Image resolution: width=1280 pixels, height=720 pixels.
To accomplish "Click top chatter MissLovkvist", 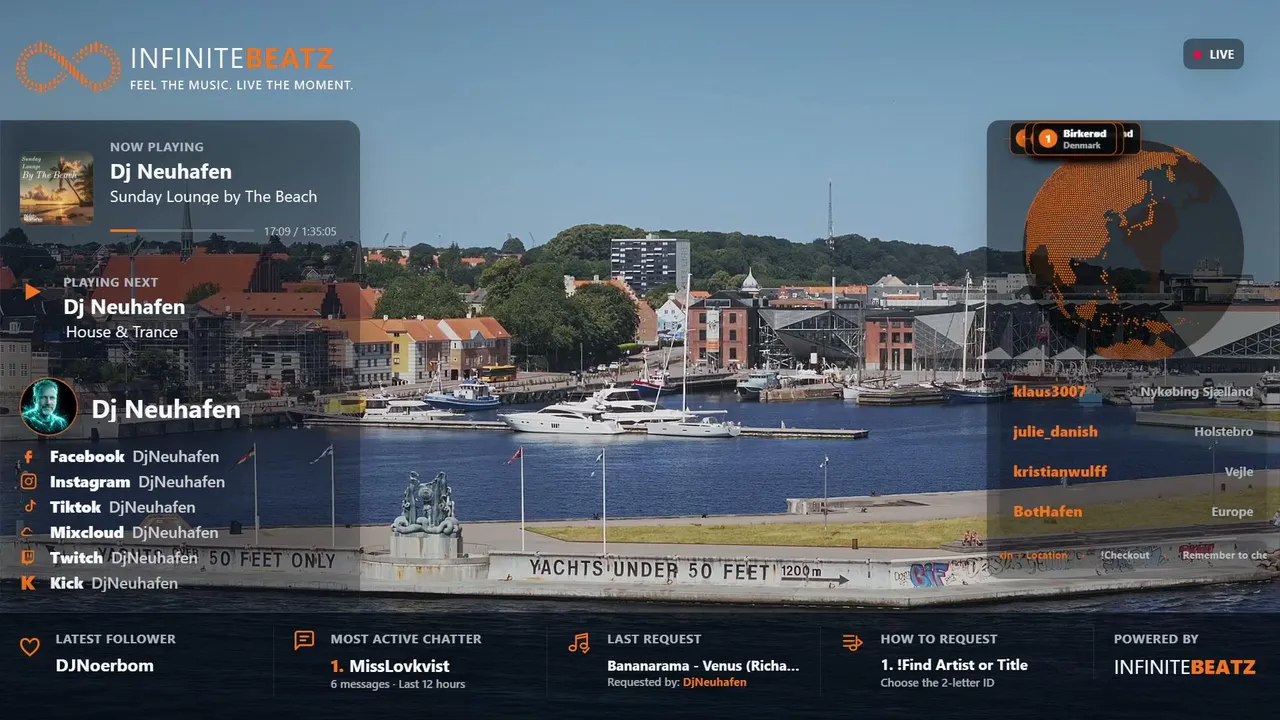I will pyautogui.click(x=399, y=666).
